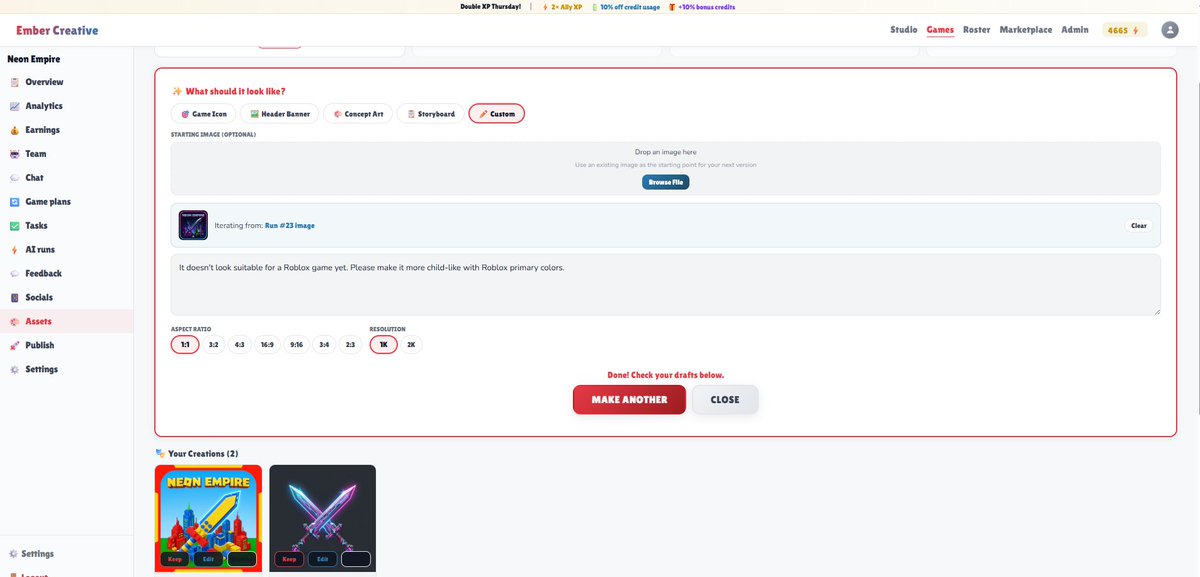Viewport: 1200px width, 577px height.
Task: Select the 3:4 aspect ratio
Action: (x=324, y=345)
